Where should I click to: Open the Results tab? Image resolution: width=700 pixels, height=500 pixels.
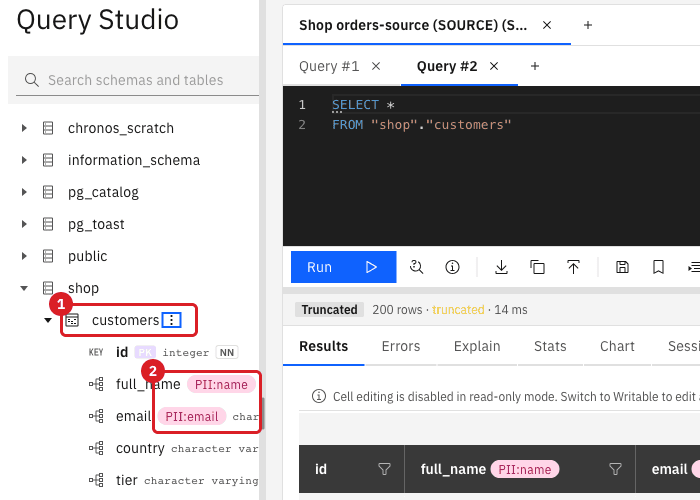(x=324, y=346)
